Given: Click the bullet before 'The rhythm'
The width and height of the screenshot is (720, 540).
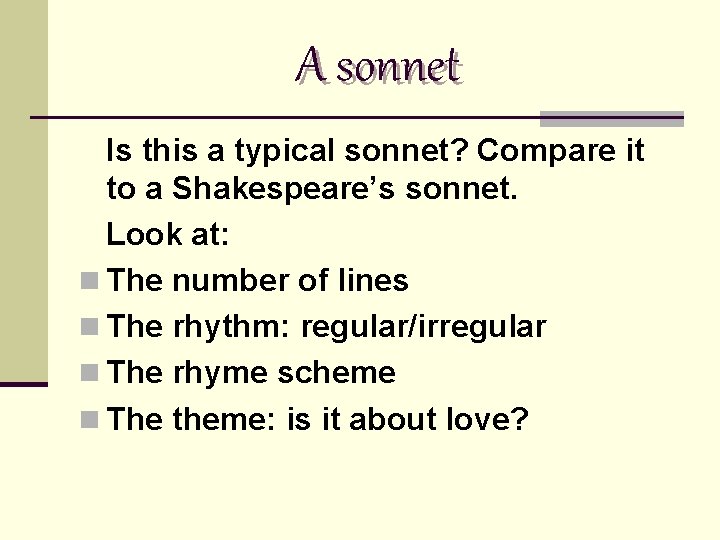Looking at the screenshot, I should (90, 327).
